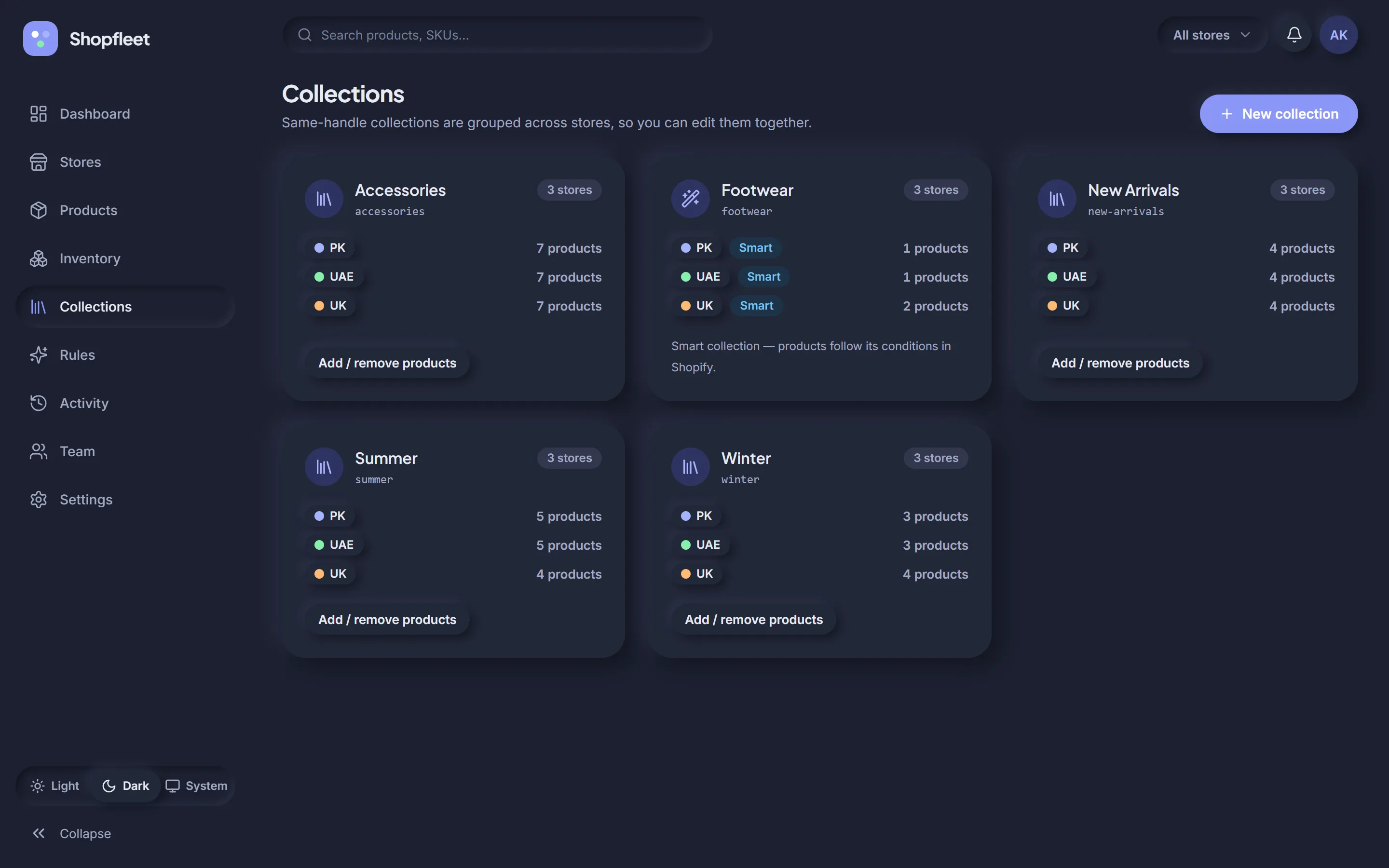Switch theme to System
Image resolution: width=1389 pixels, height=868 pixels.
(x=196, y=786)
